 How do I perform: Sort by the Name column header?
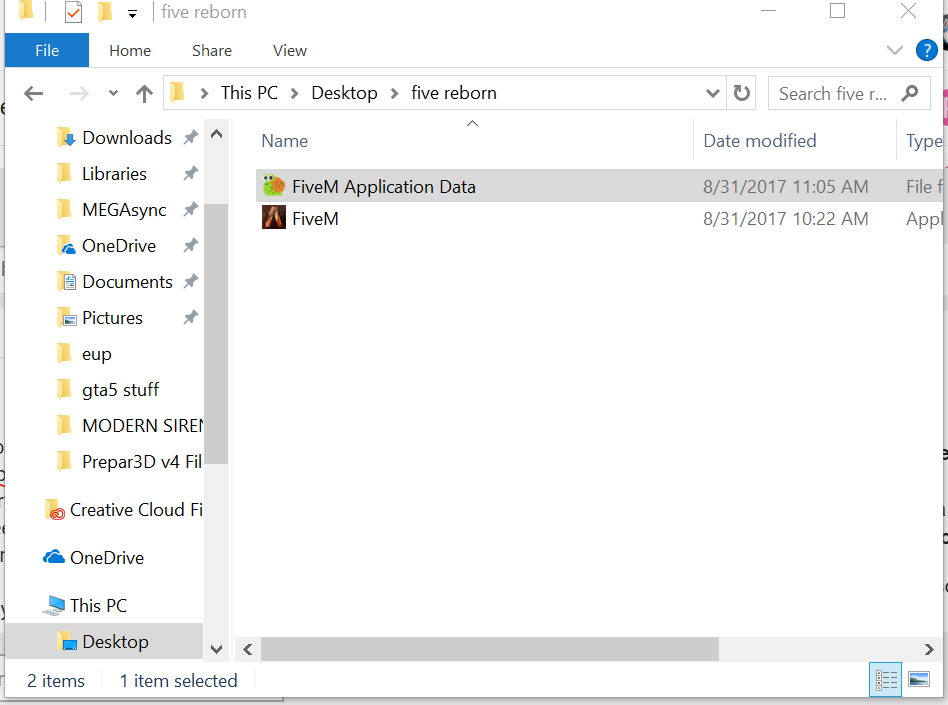(285, 141)
